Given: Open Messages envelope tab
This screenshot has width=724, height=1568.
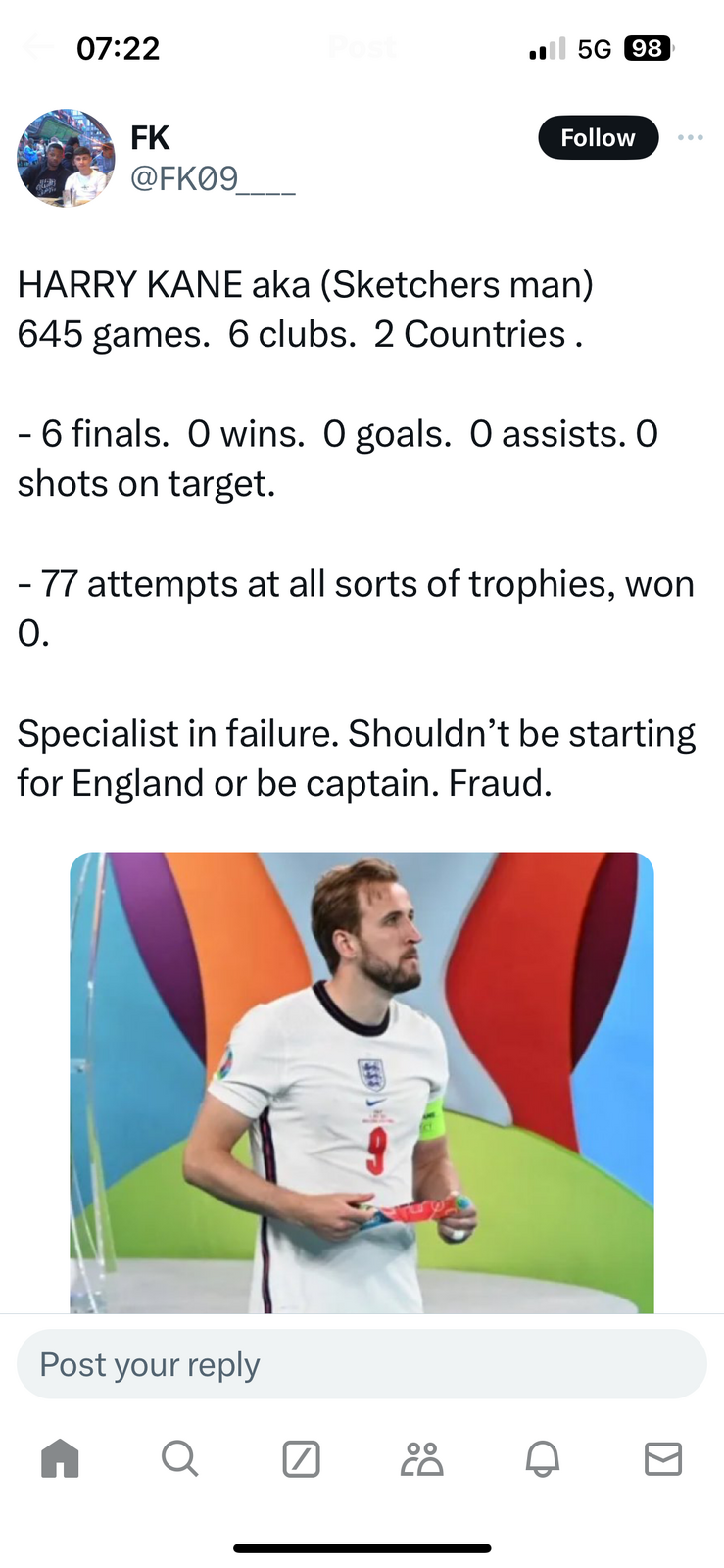Looking at the screenshot, I should (663, 1458).
